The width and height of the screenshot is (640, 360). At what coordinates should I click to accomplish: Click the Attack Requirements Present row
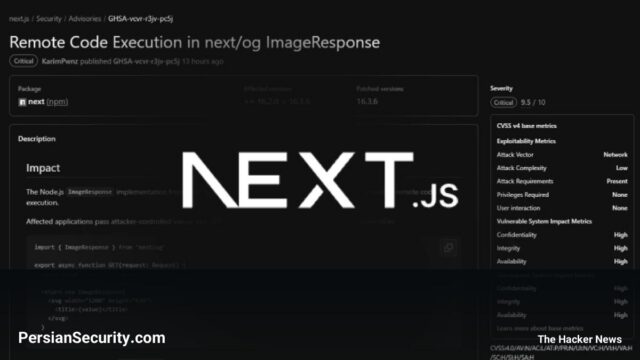point(562,181)
